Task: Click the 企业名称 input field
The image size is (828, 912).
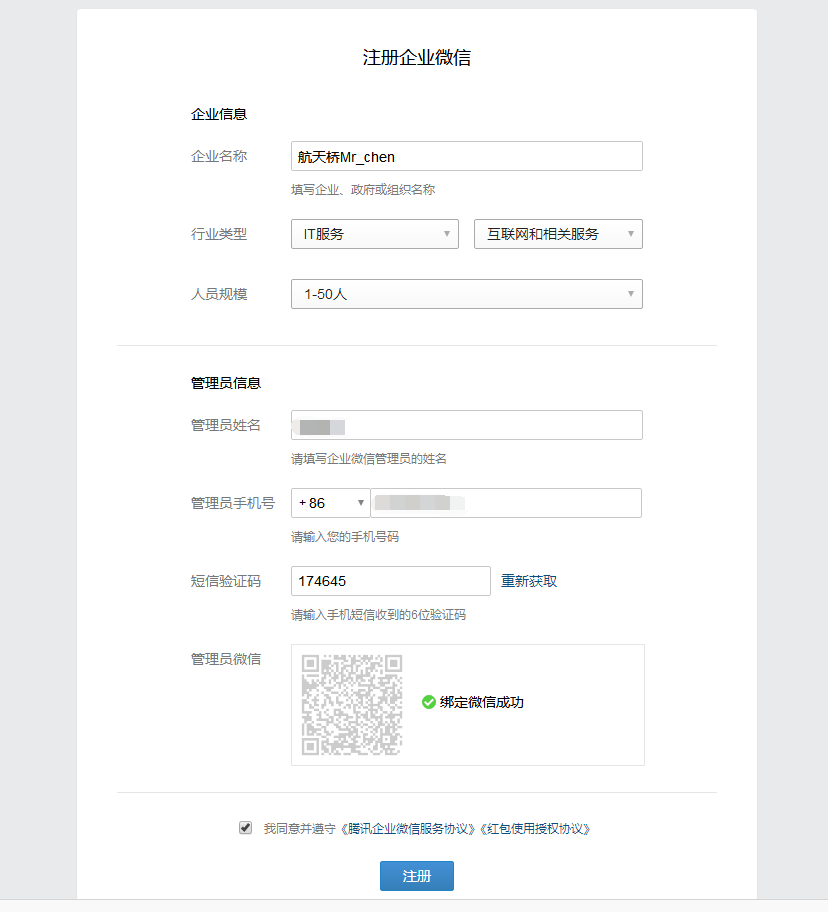Action: [466, 156]
